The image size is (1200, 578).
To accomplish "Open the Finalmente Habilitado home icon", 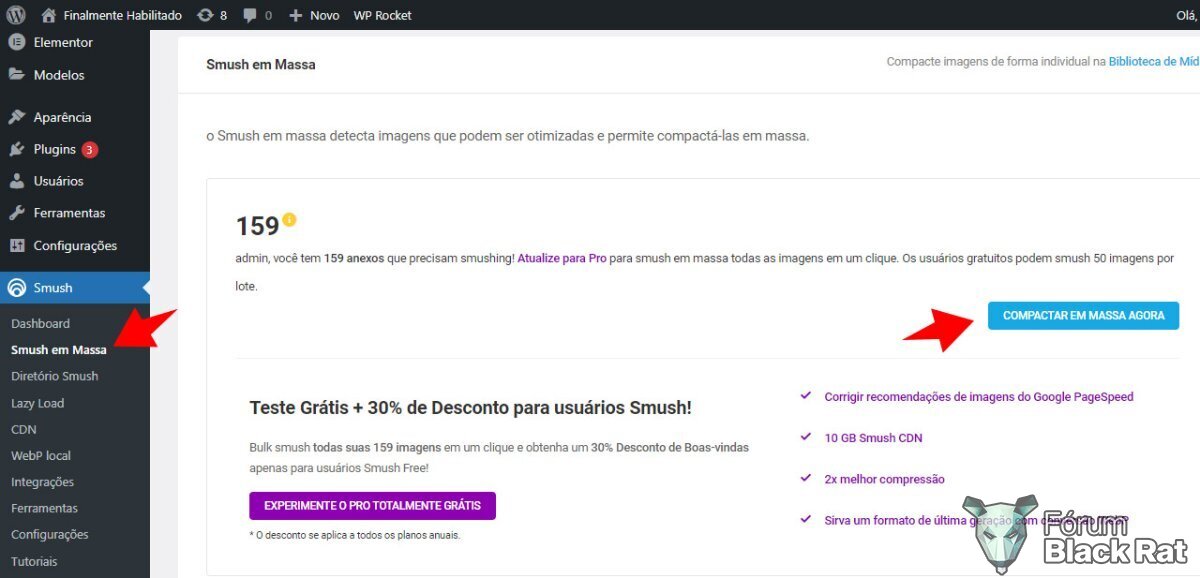I will point(49,15).
